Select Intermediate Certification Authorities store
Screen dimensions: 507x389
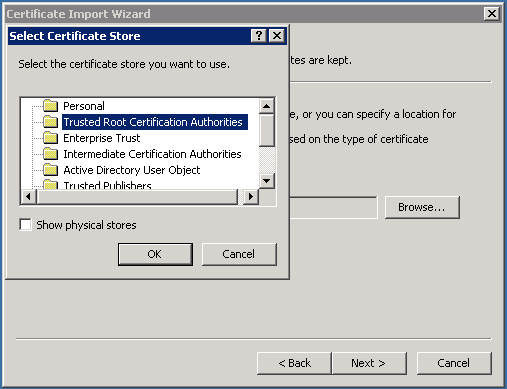pos(152,154)
